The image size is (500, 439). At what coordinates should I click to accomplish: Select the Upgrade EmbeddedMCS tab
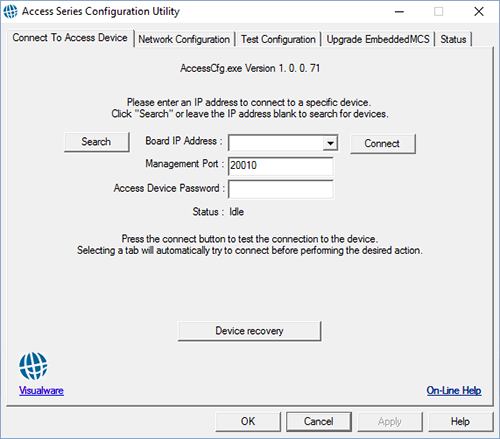(x=378, y=39)
